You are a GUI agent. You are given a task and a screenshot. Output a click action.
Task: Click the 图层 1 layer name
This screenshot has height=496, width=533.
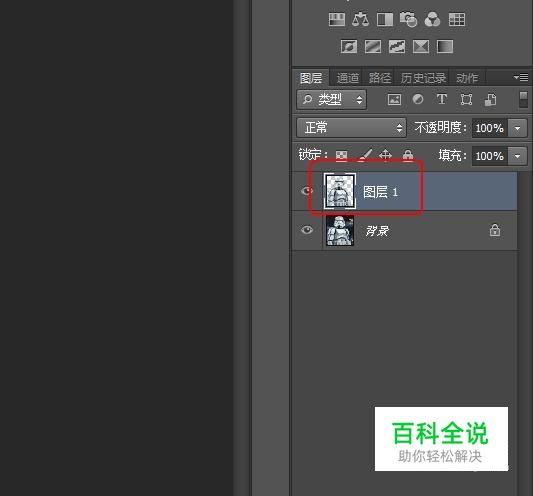(x=380, y=192)
